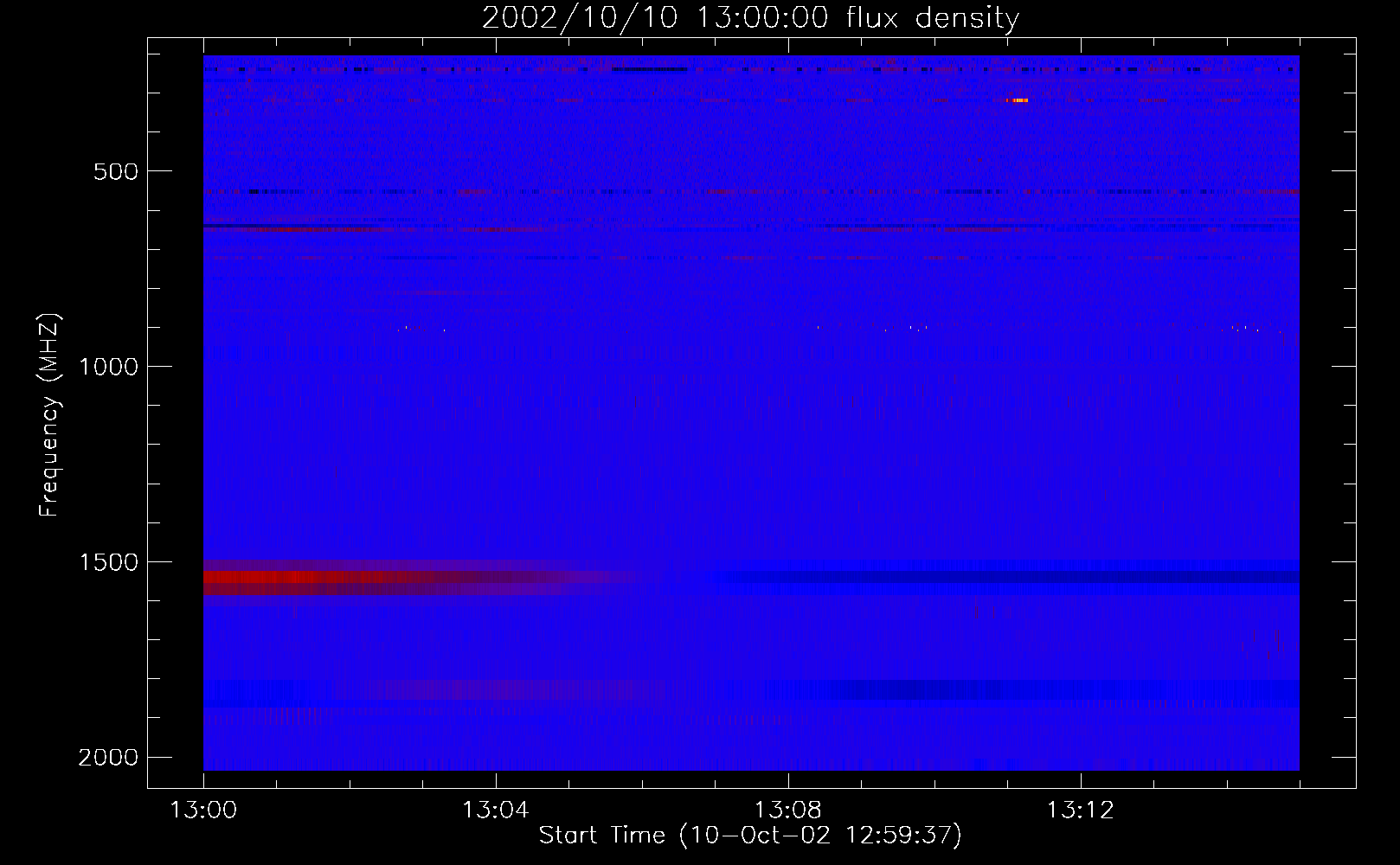Click the 13:04 time tick label
1400x865 pixels.
point(496,811)
